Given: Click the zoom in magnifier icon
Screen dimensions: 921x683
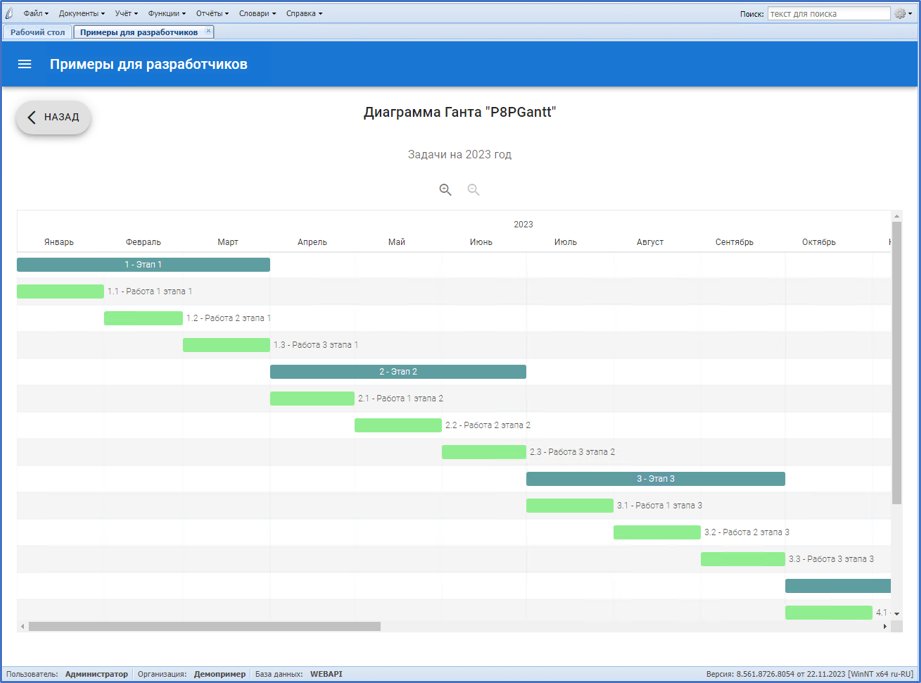Looking at the screenshot, I should click(446, 190).
